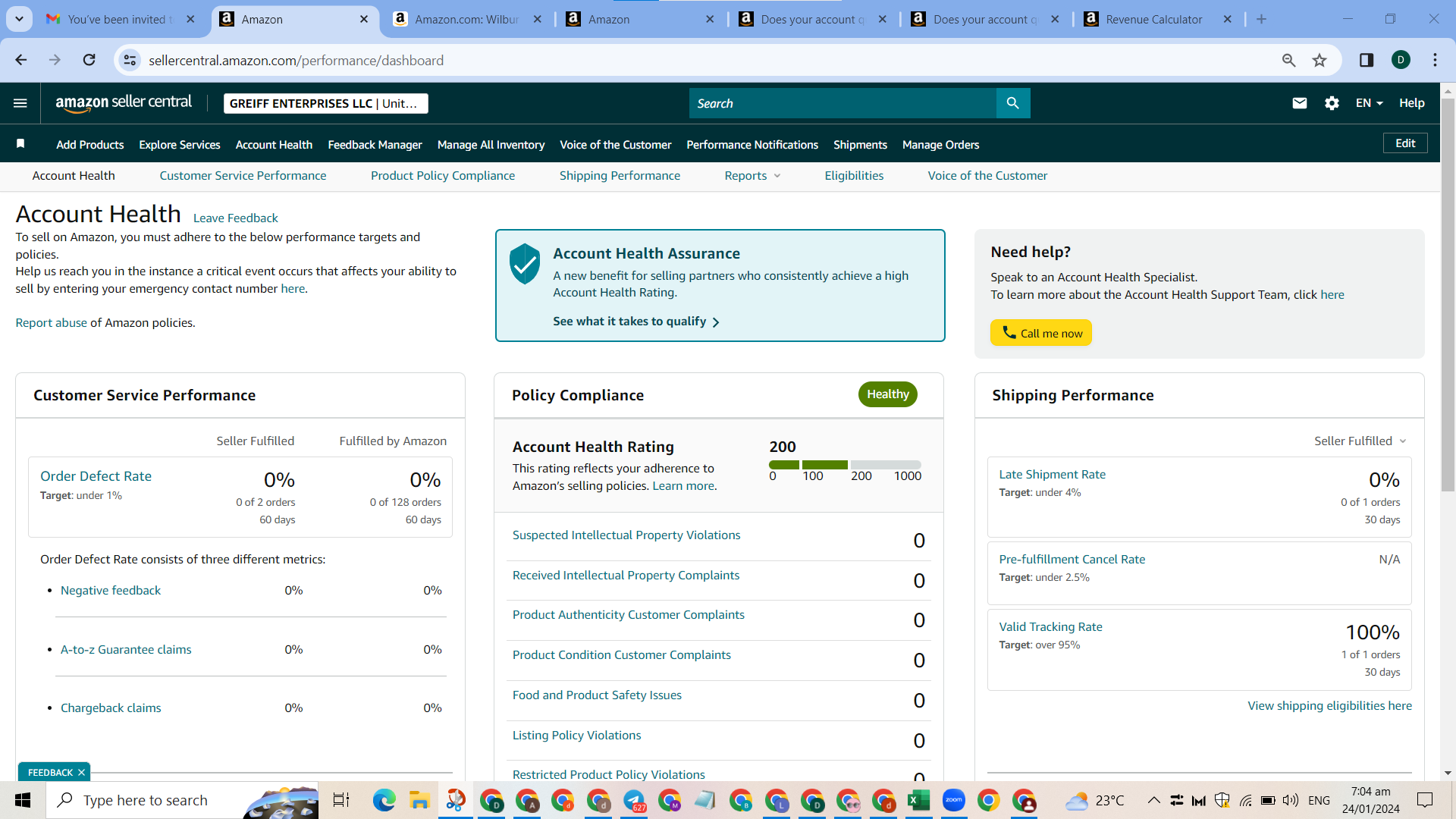
Task: Open the settings gear icon
Action: pos(1332,103)
